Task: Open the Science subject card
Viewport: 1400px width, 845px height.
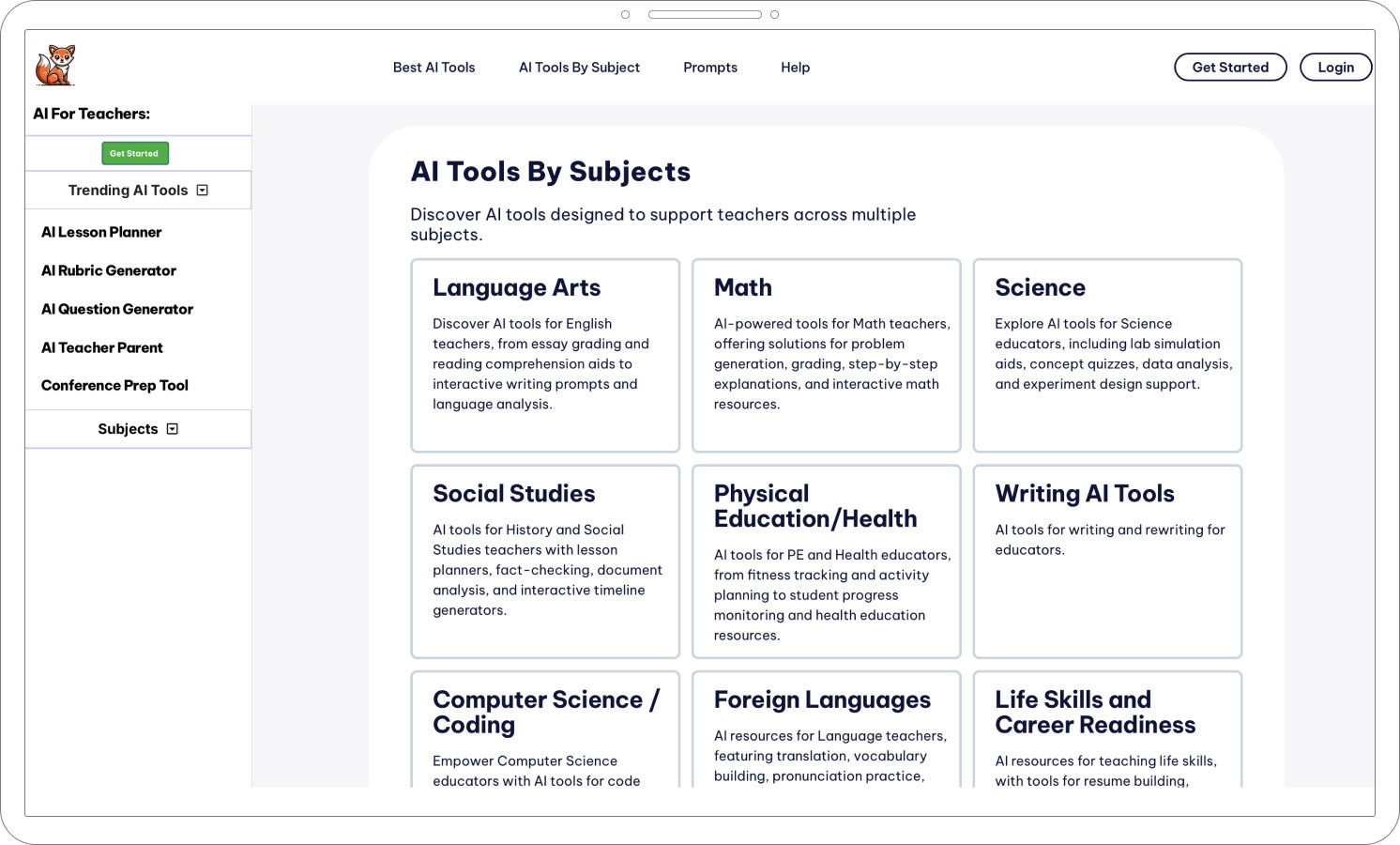Action: [x=1107, y=355]
